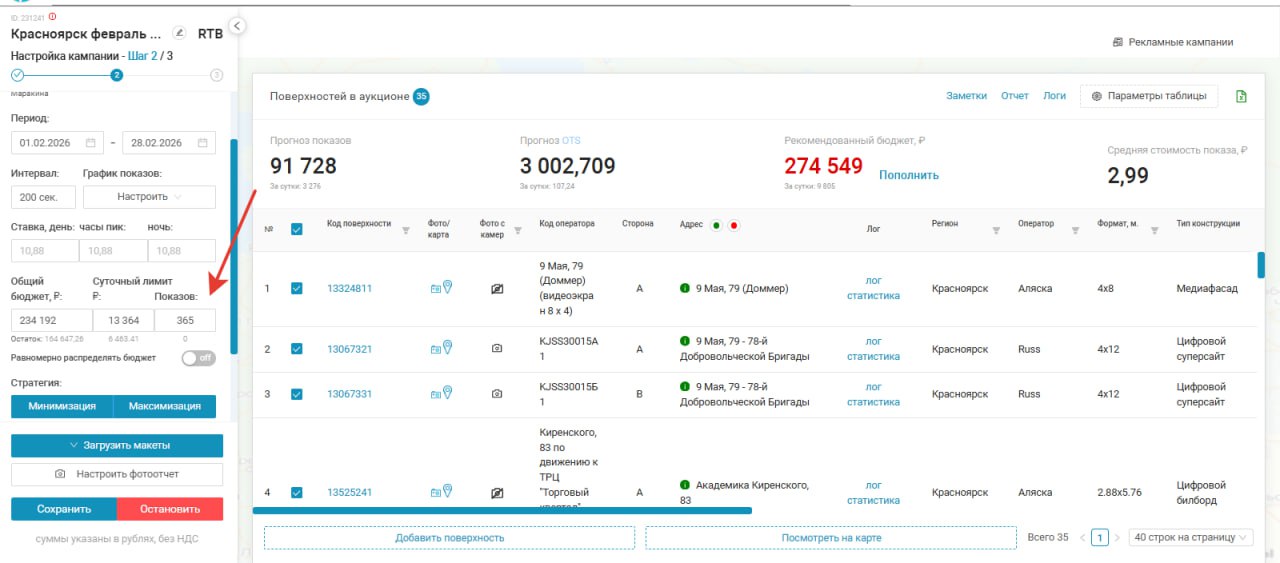The height and width of the screenshot is (563, 1280).
Task: Click Посмотреть на карте button
Action: point(831,538)
